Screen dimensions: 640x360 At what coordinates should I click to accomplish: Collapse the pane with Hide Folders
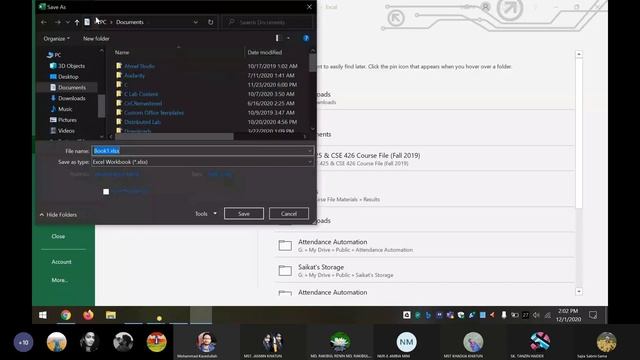coord(58,214)
